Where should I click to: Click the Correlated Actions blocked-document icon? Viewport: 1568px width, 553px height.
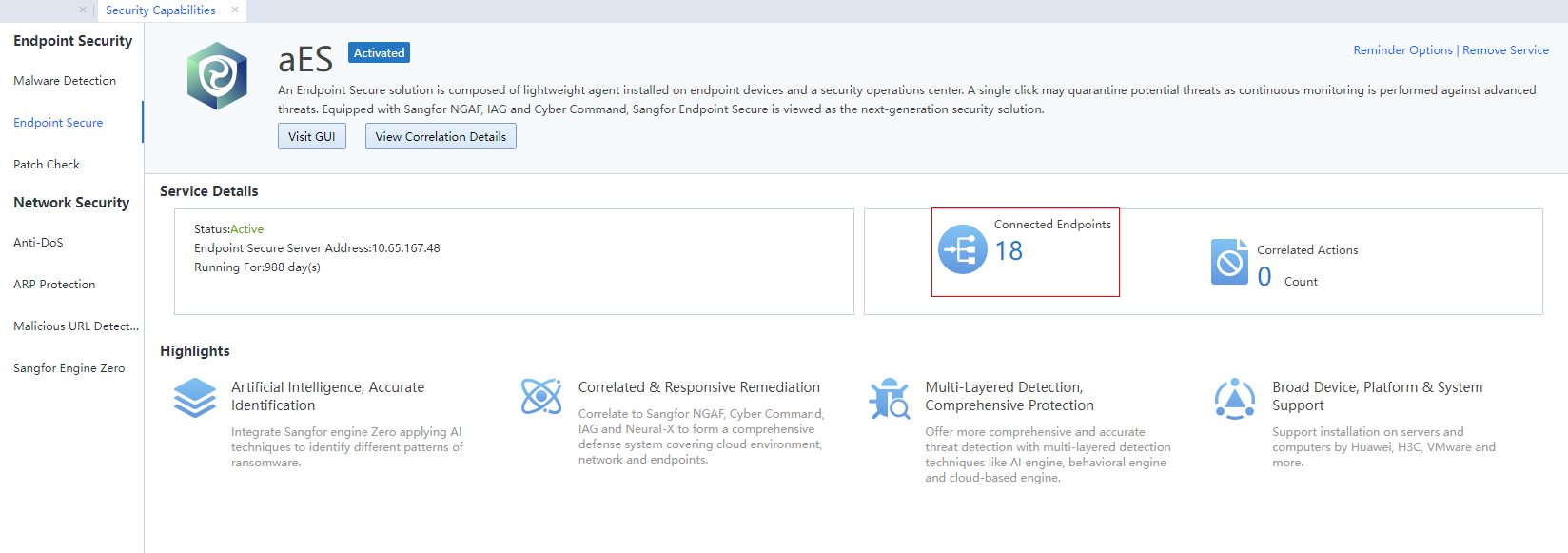(x=1229, y=262)
